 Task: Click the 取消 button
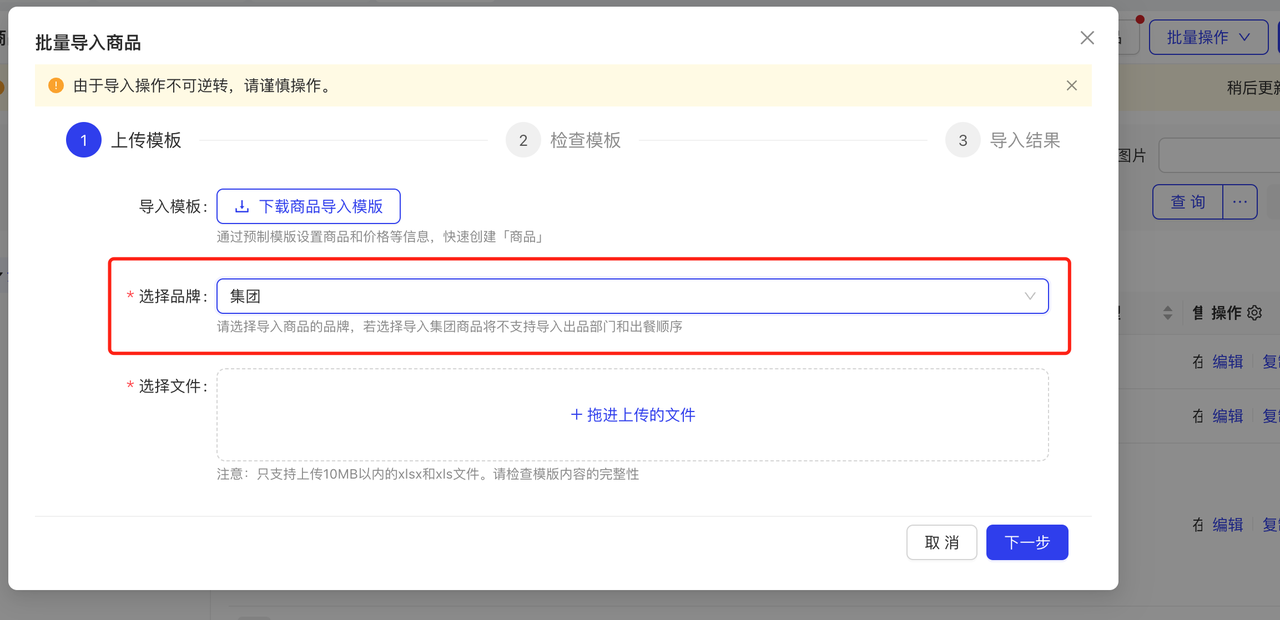[x=941, y=542]
